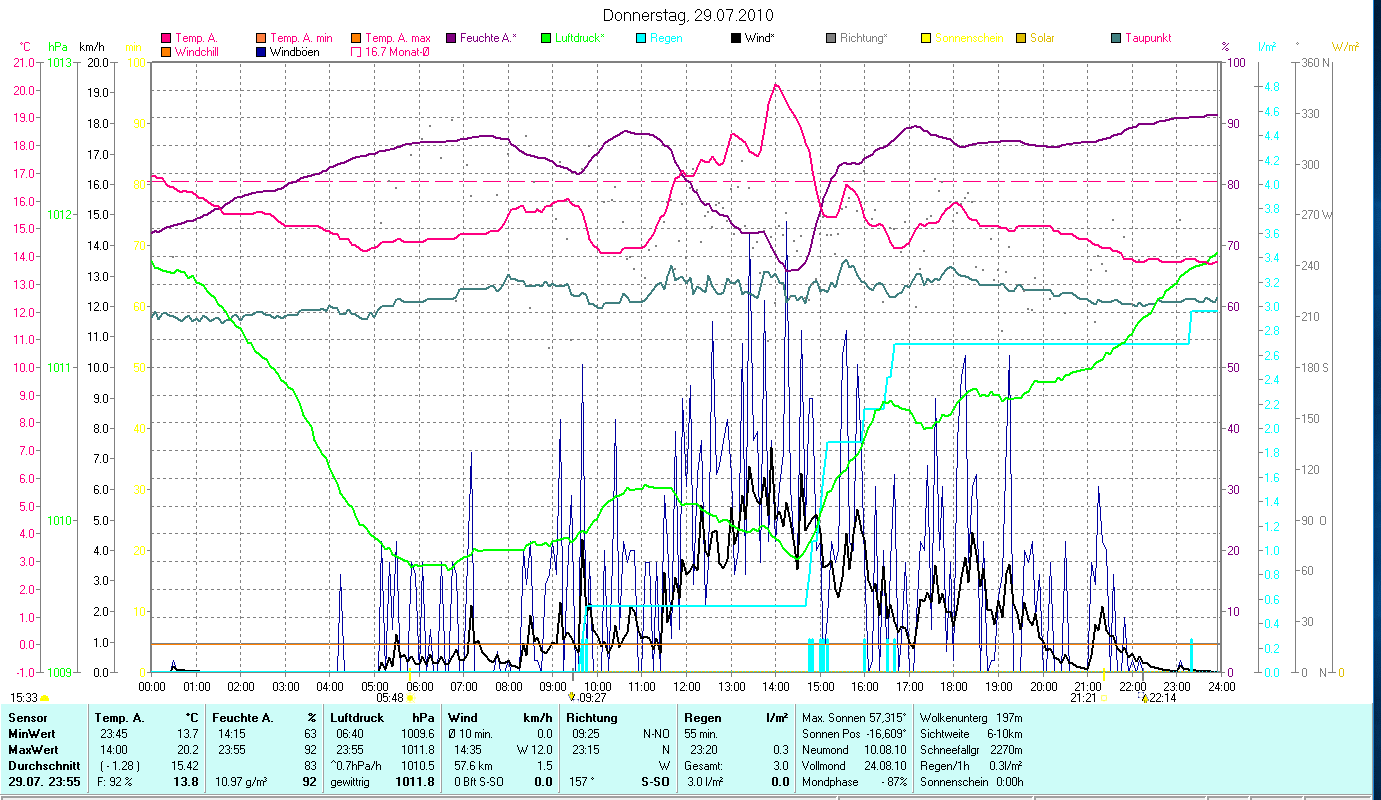Click the maximum temperature value 20.2
The height and width of the screenshot is (800, 1381).
click(x=188, y=749)
